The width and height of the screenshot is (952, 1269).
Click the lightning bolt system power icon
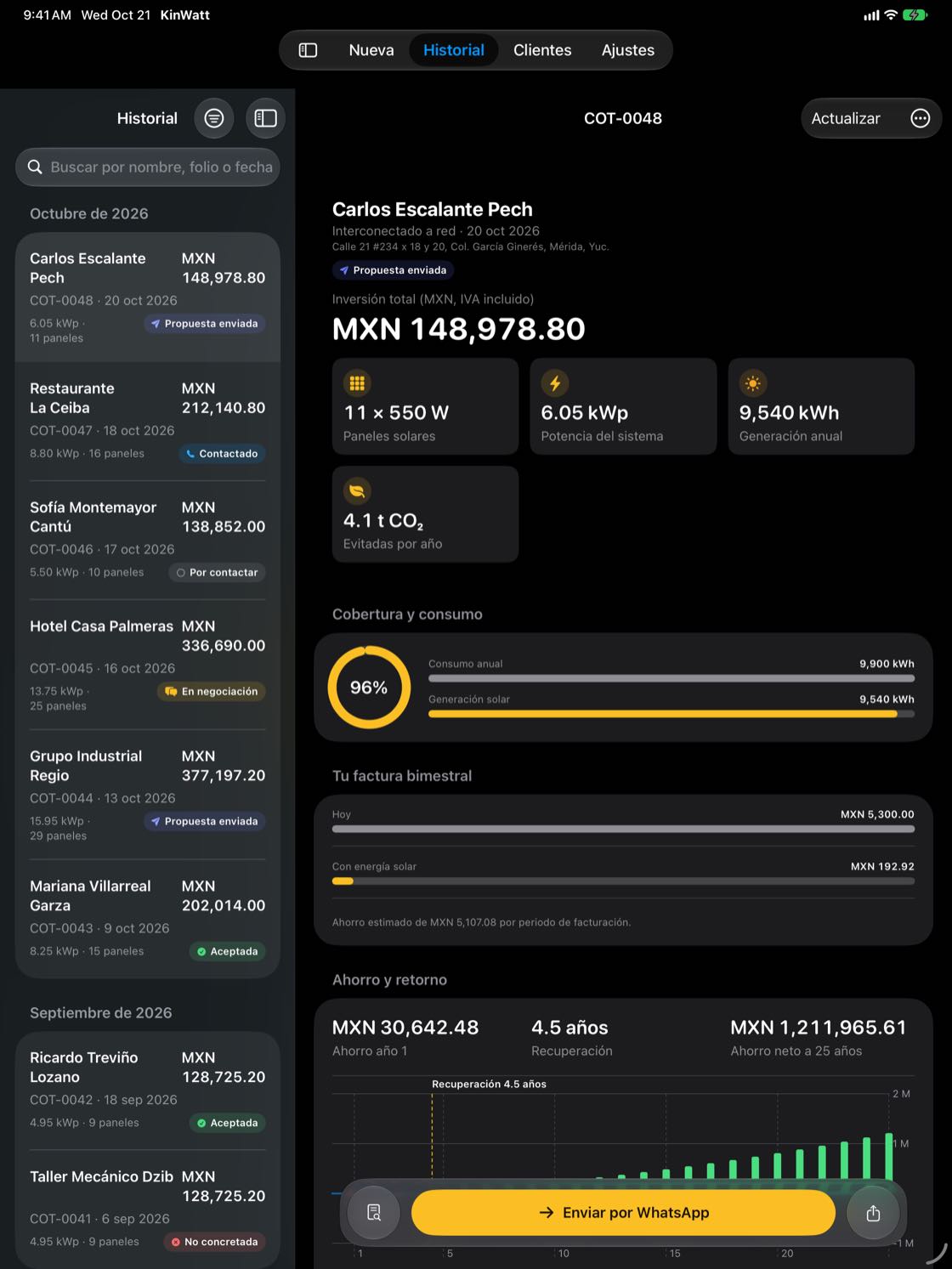click(555, 383)
